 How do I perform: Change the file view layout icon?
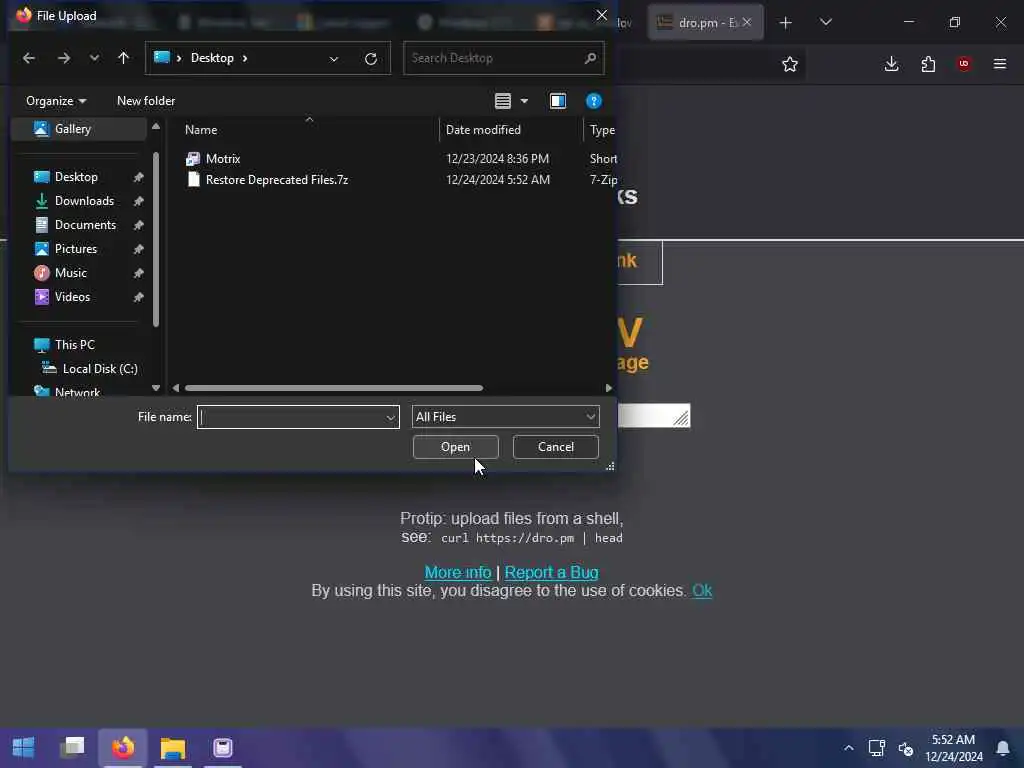[x=503, y=101]
